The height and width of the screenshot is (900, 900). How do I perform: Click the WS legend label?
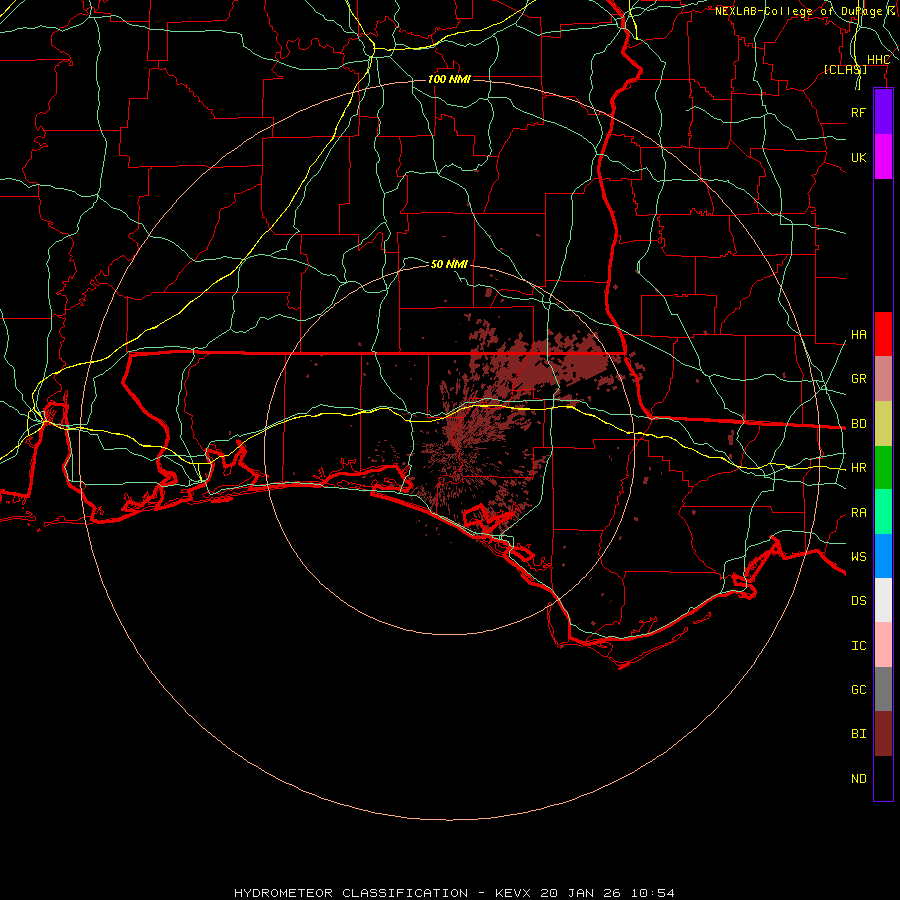pos(858,557)
